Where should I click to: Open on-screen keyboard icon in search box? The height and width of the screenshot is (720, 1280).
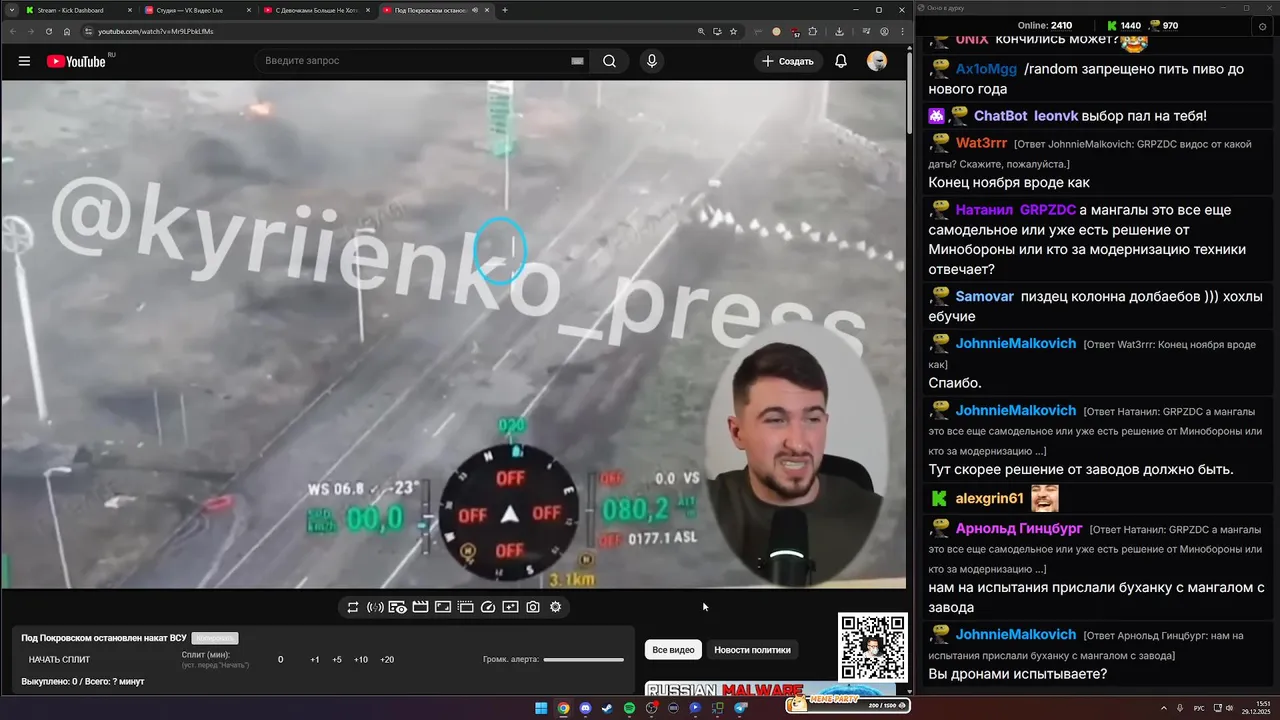(x=577, y=61)
